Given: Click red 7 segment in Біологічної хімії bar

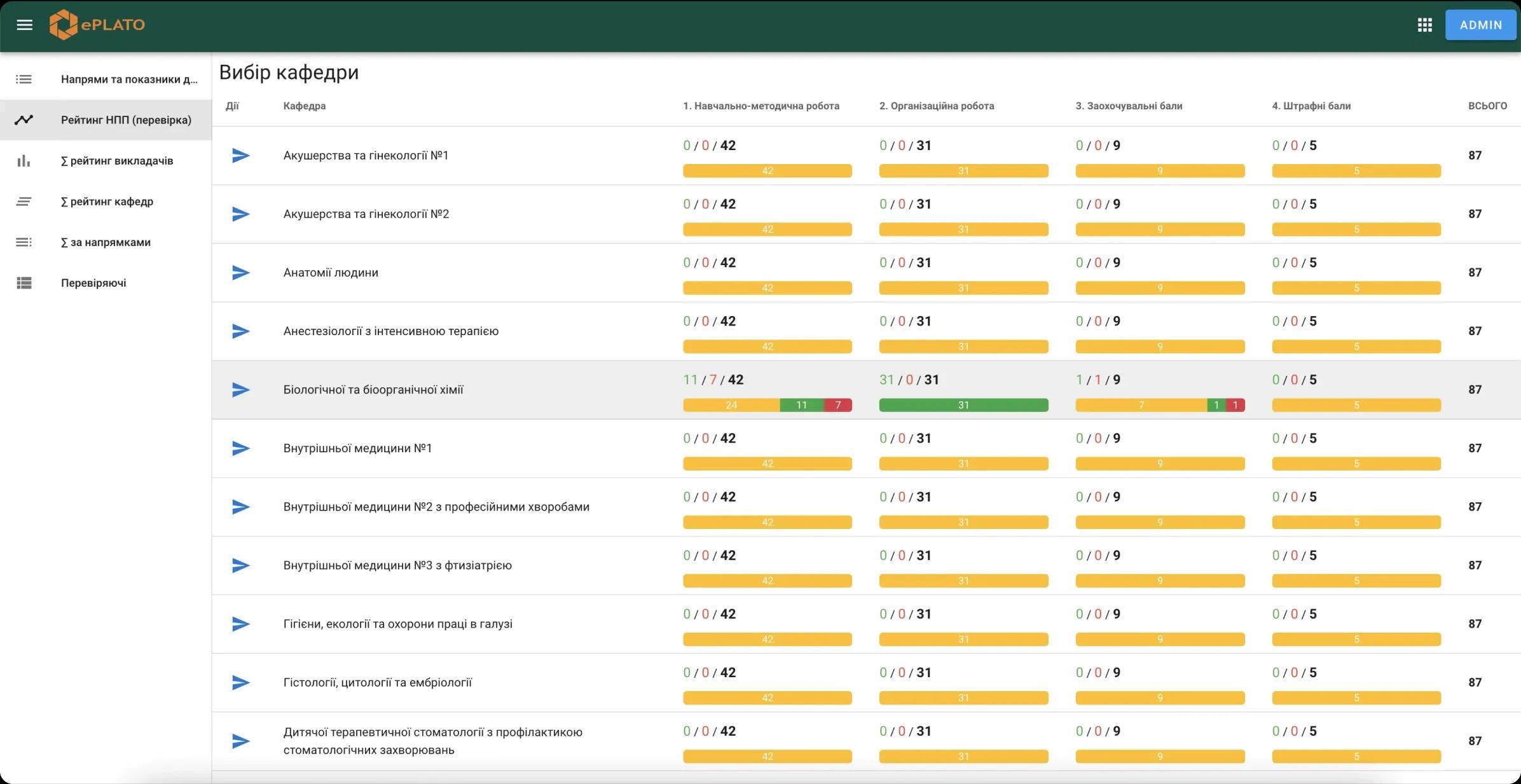Looking at the screenshot, I should [837, 405].
